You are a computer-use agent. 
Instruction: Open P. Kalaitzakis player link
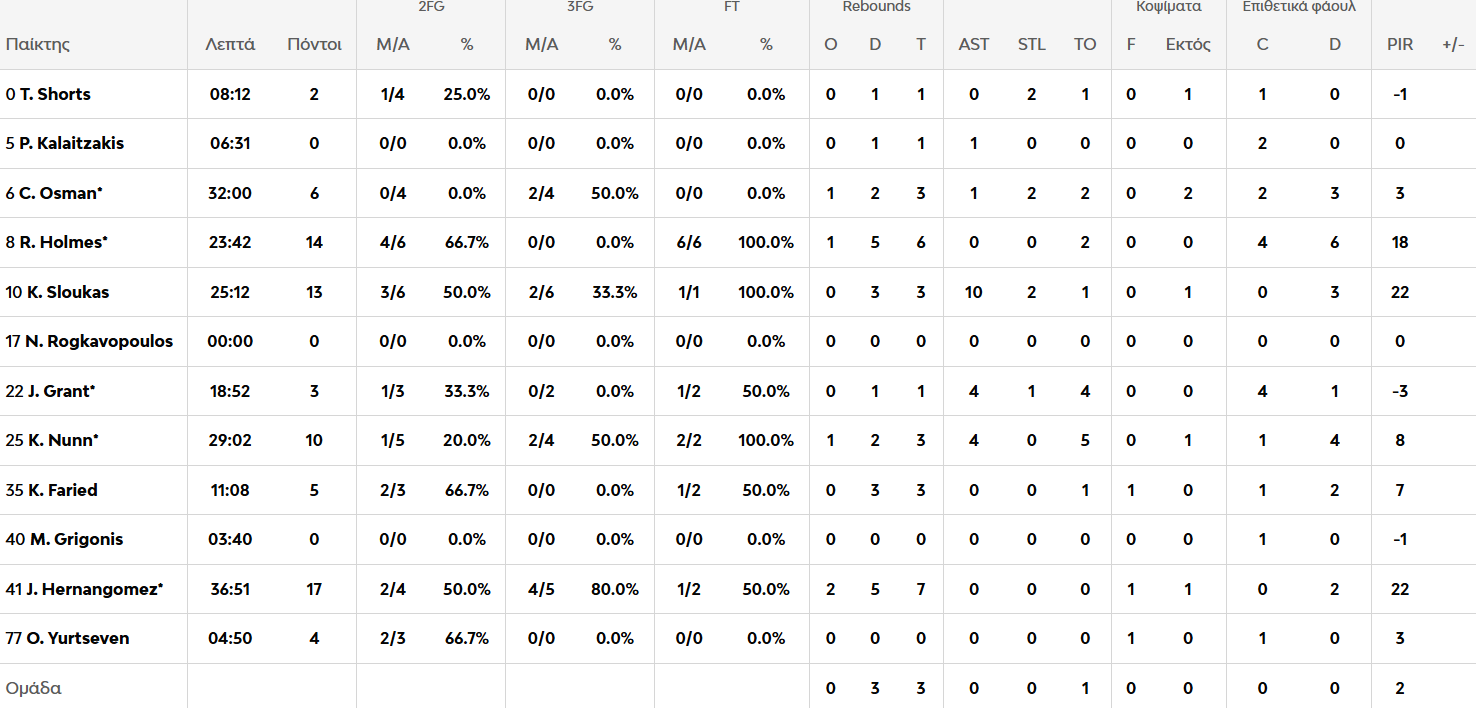pyautogui.click(x=71, y=143)
